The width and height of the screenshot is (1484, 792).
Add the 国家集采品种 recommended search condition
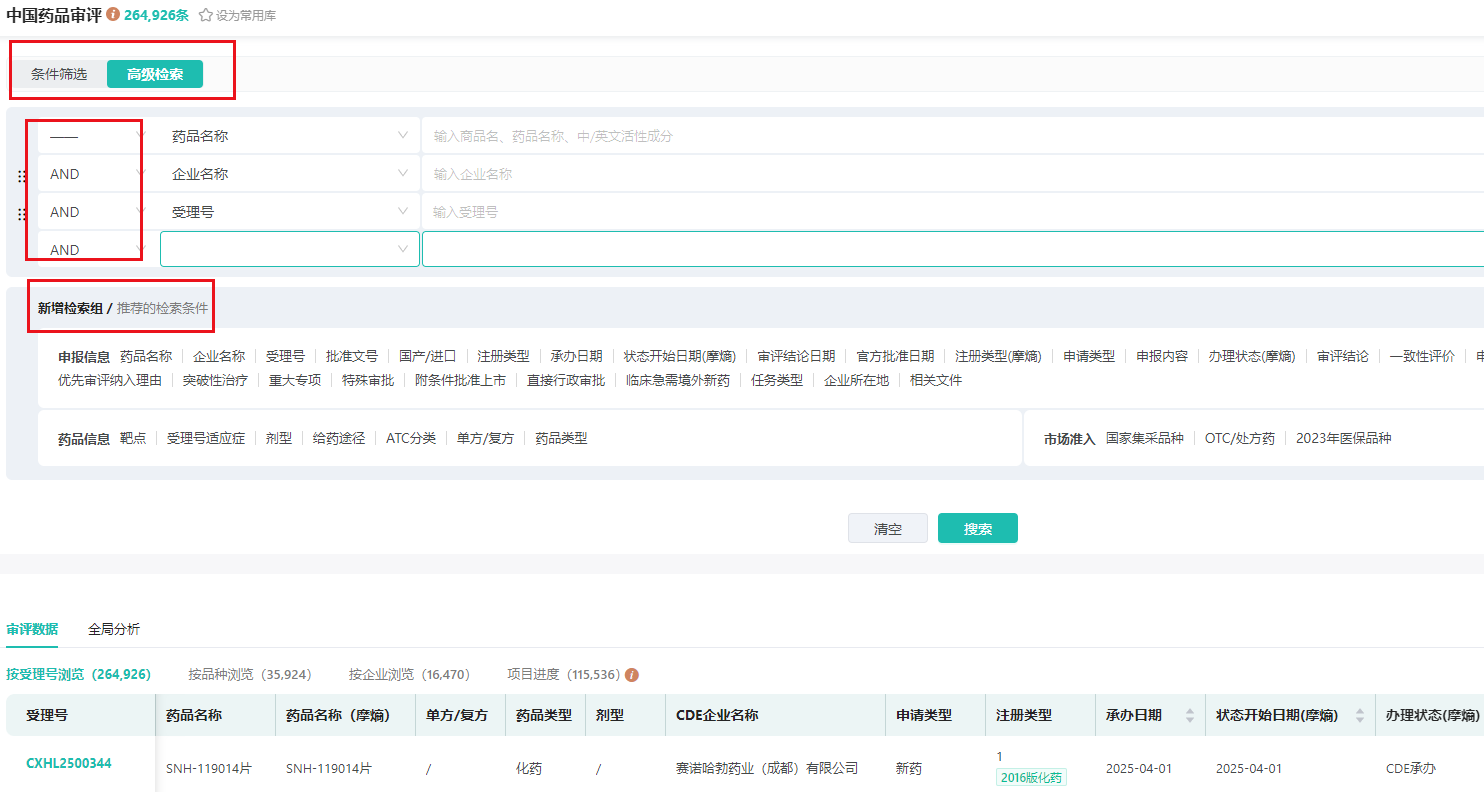click(1144, 438)
